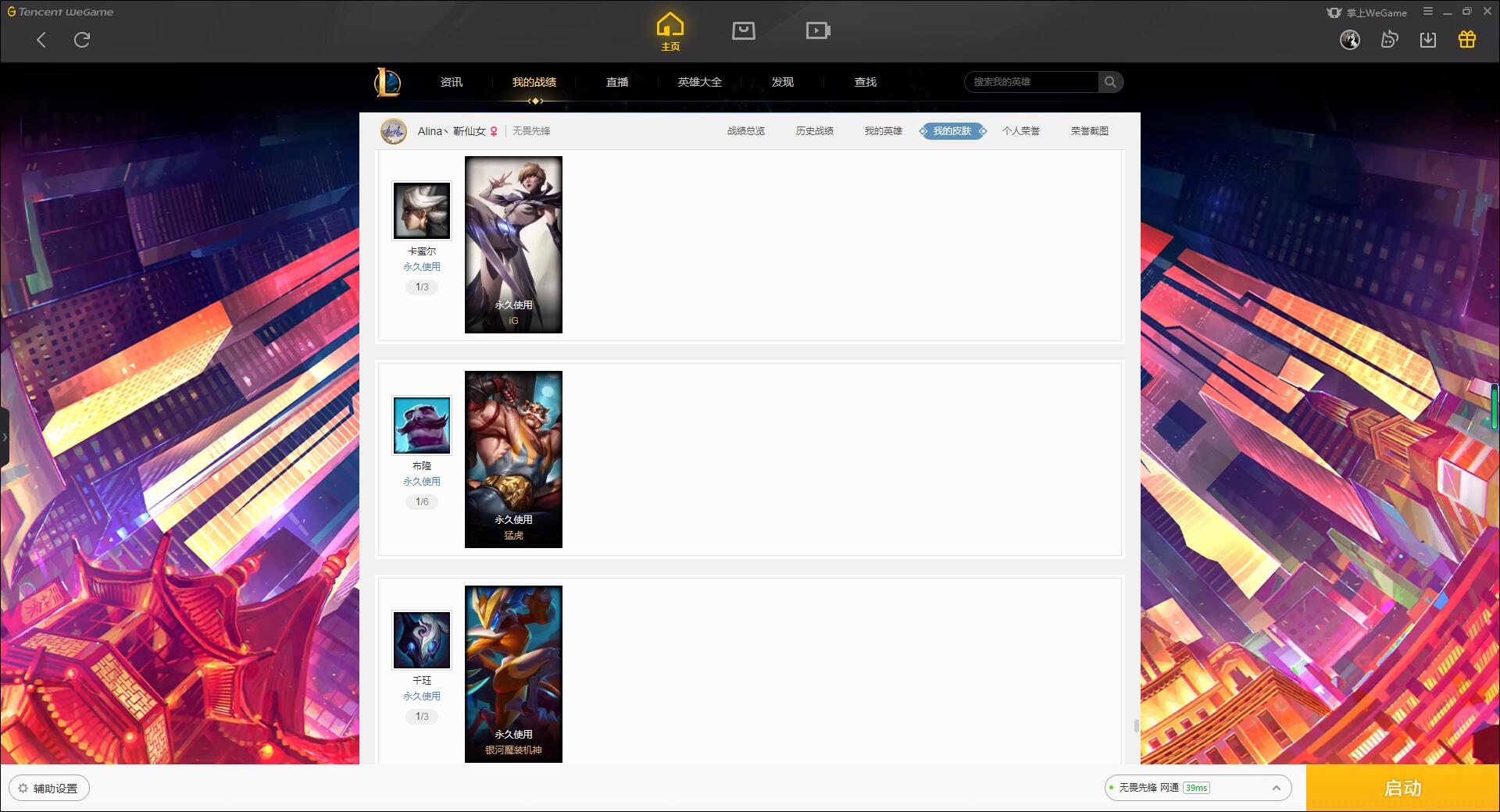The image size is (1500, 812).
Task: Open the 荣誉截图 section
Action: (1090, 131)
